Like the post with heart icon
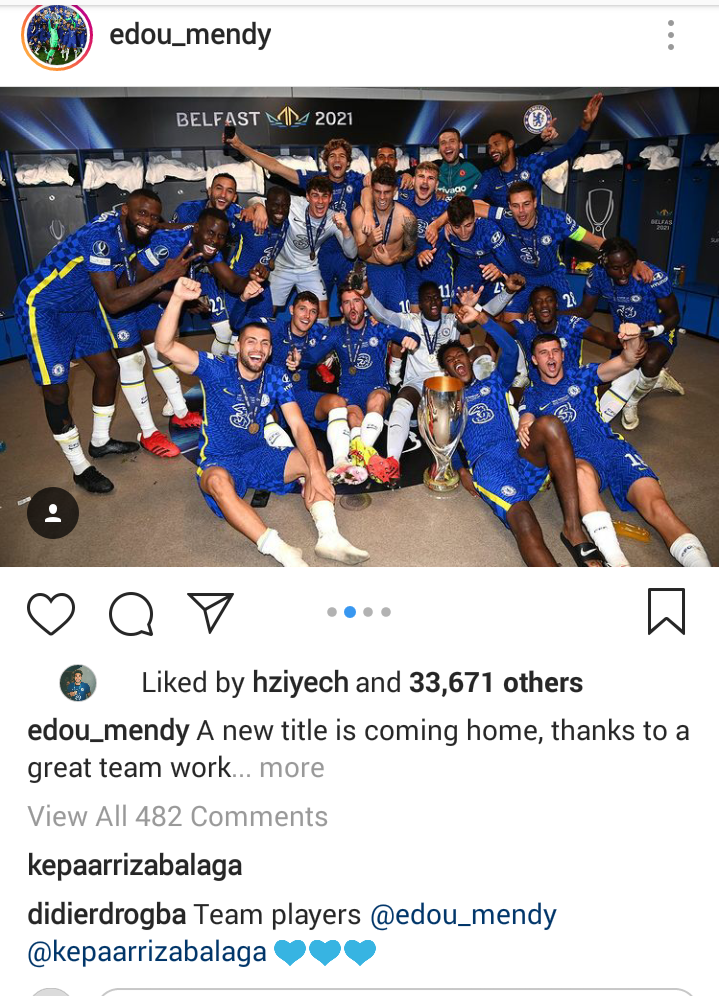The height and width of the screenshot is (996, 719). coord(51,614)
